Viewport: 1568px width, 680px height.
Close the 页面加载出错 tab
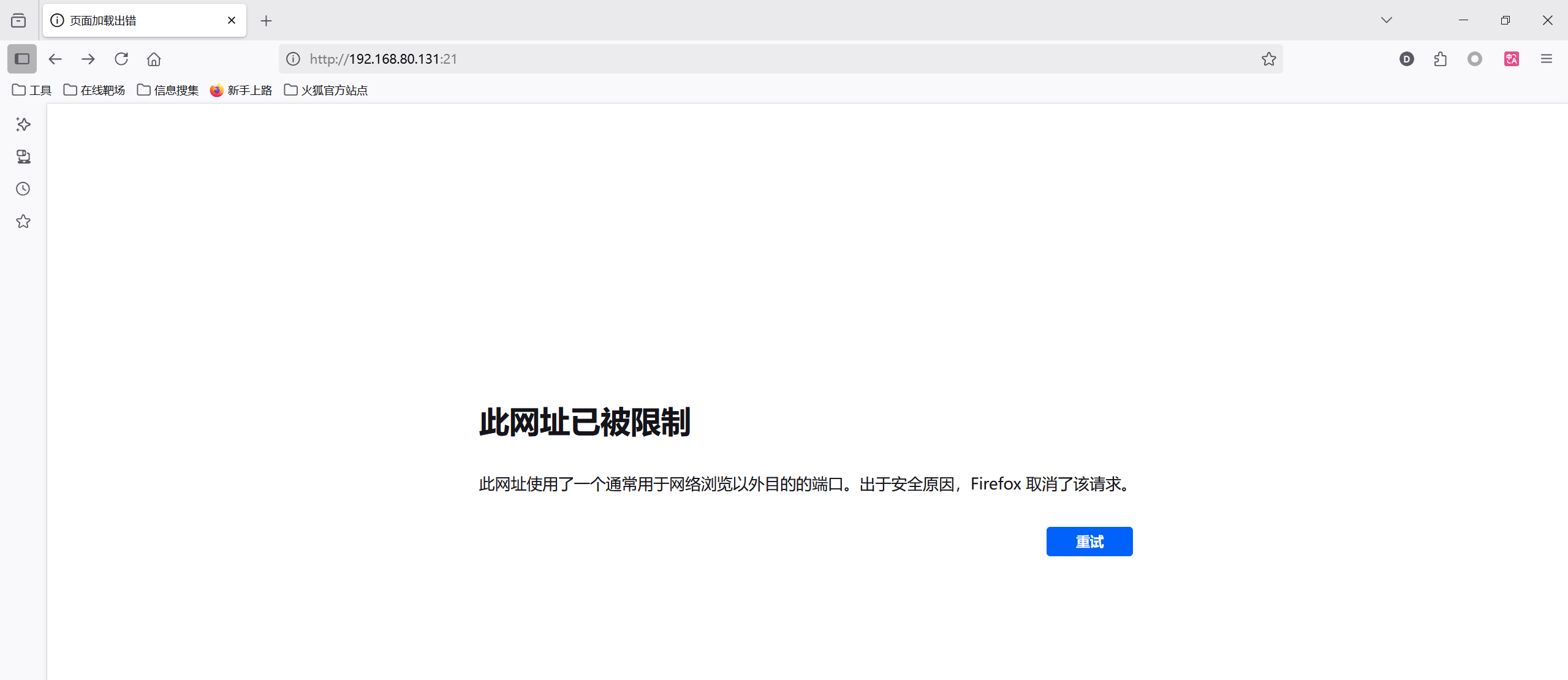point(232,20)
